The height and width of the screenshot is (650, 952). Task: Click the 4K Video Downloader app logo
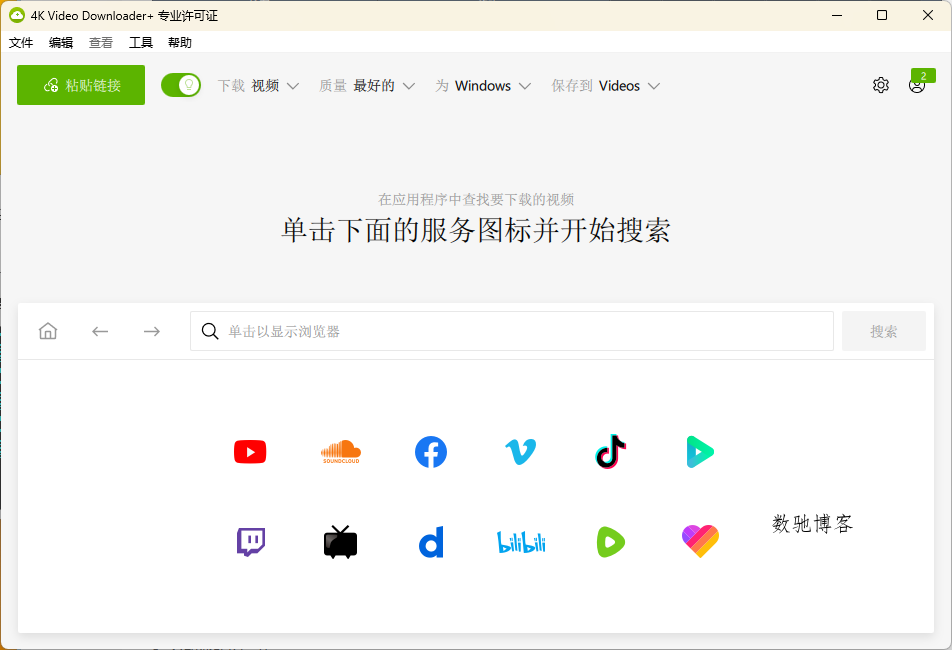coord(17,15)
